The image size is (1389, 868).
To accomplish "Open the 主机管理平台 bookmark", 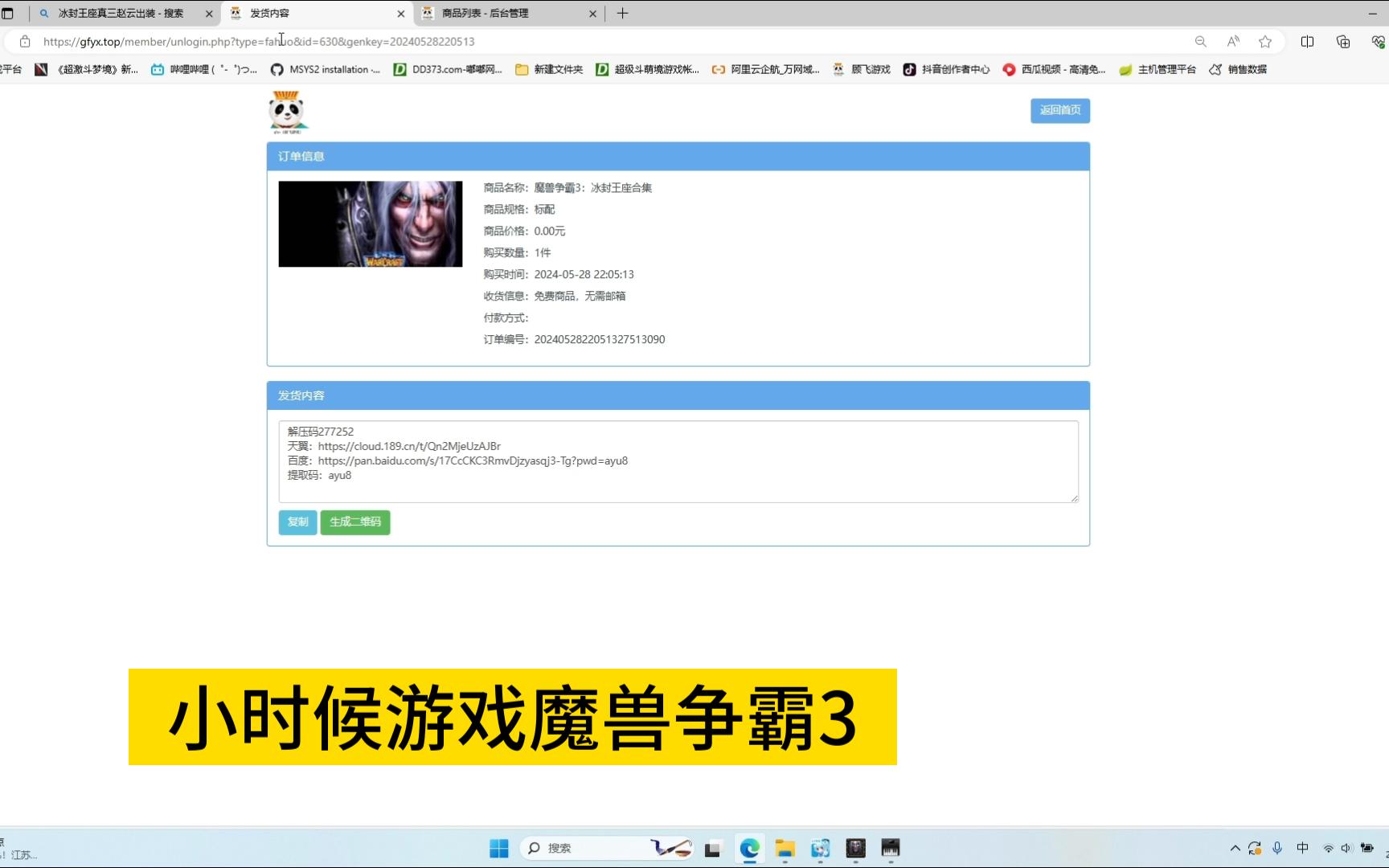I will [x=1157, y=70].
